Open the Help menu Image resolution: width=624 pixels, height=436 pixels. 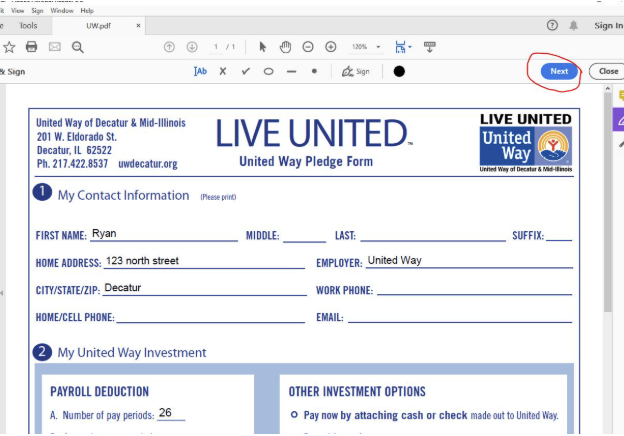(87, 10)
